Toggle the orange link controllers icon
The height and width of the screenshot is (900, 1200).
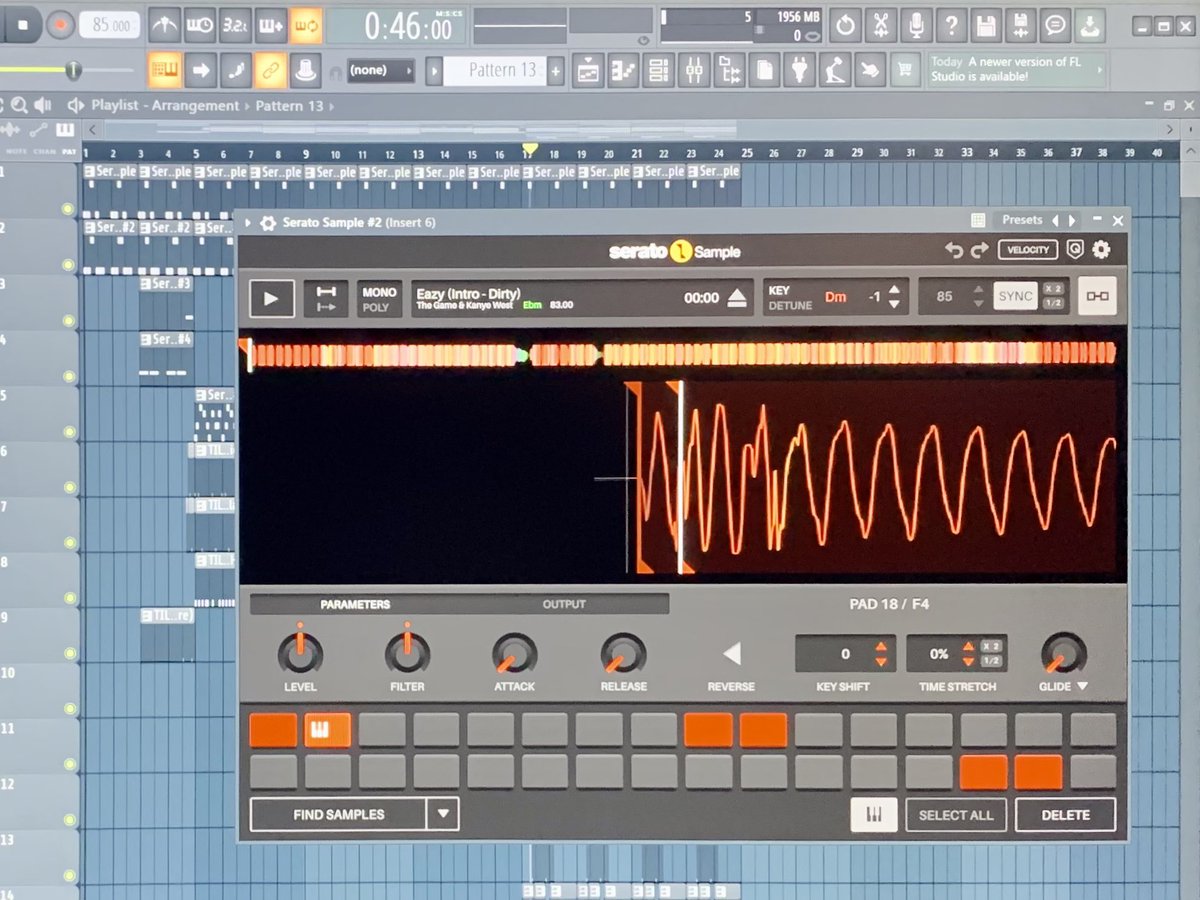coord(270,70)
